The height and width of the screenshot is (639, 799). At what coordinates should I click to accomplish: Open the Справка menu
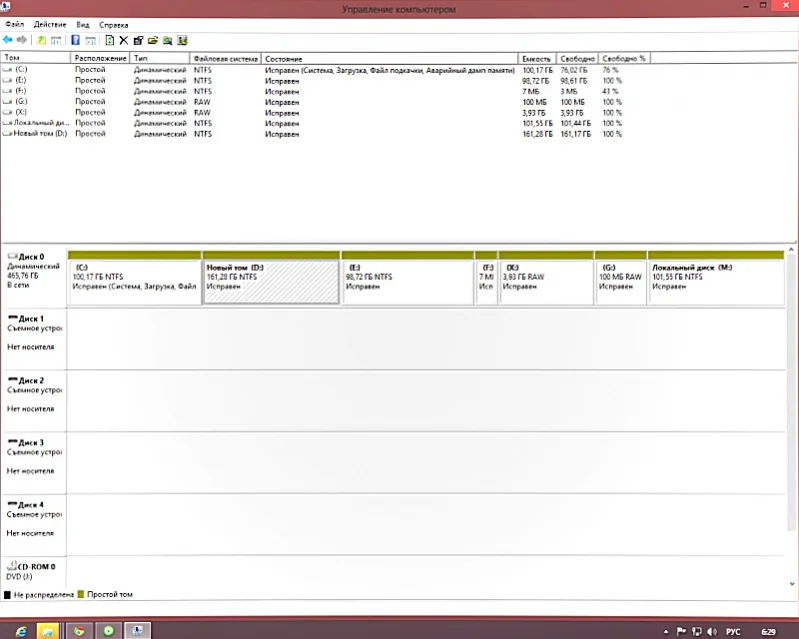click(x=114, y=24)
